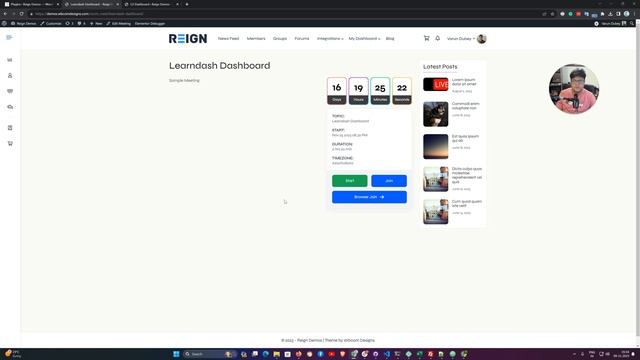Screen dimensions: 640x360
Task: Reload the page with the browser refresh button
Action: click(22, 14)
